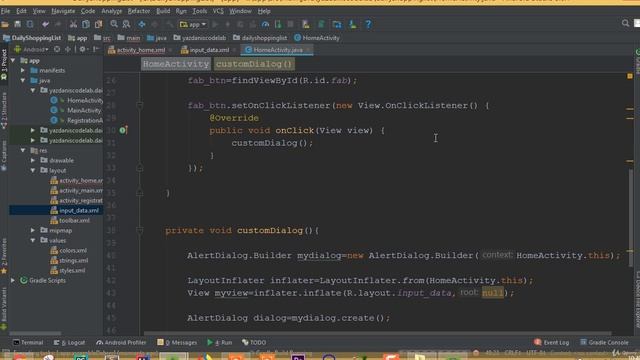
Task: Click DailyShoppingList breadcrumb
Action: click(32, 38)
